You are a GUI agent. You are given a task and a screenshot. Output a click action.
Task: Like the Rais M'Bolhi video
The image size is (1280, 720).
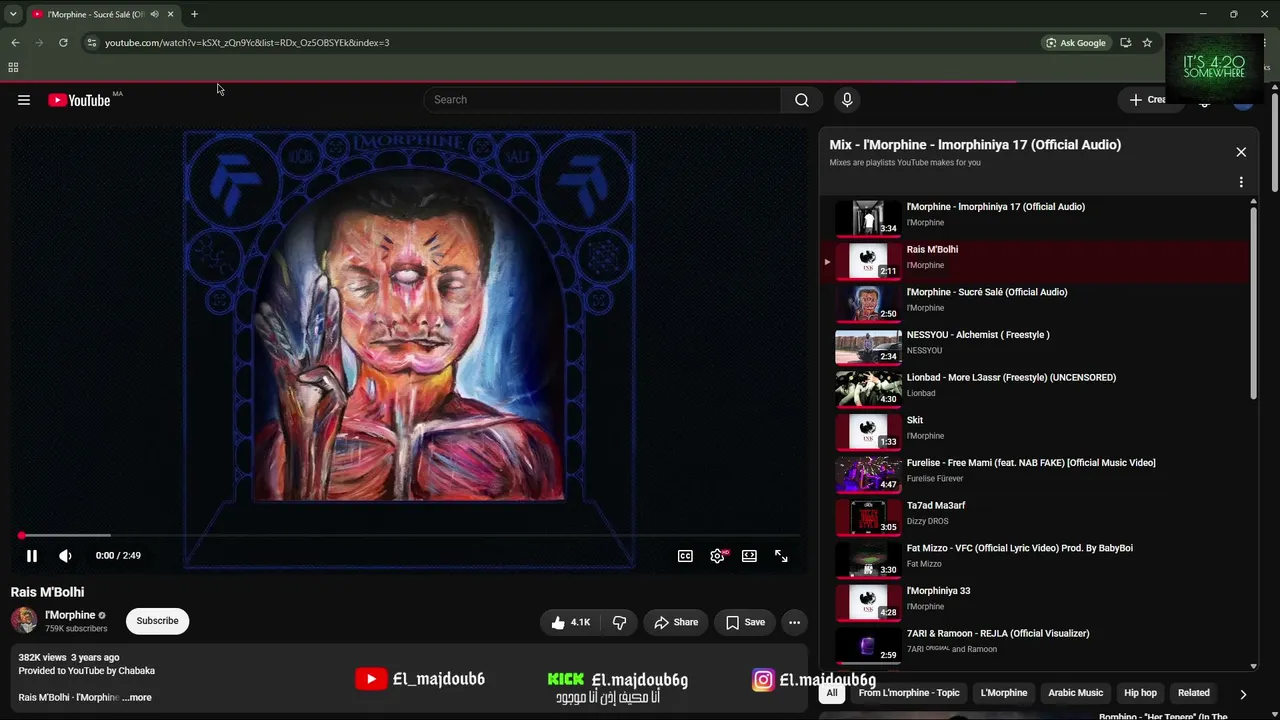[570, 622]
